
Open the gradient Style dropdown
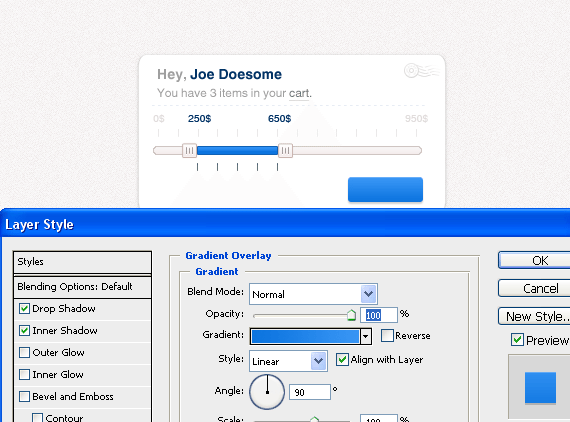click(x=288, y=361)
